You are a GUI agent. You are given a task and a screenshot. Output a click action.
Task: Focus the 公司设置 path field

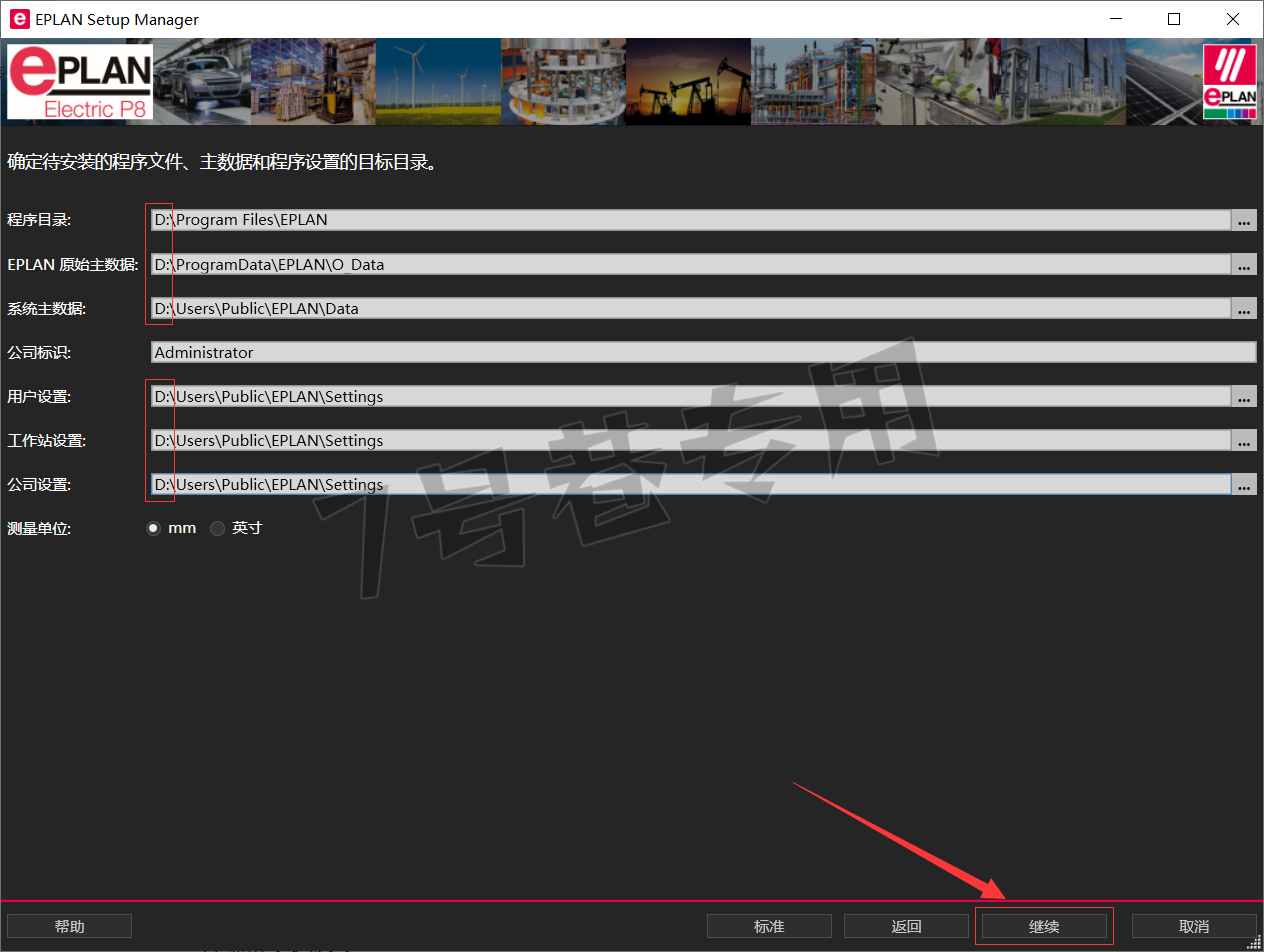(x=690, y=484)
